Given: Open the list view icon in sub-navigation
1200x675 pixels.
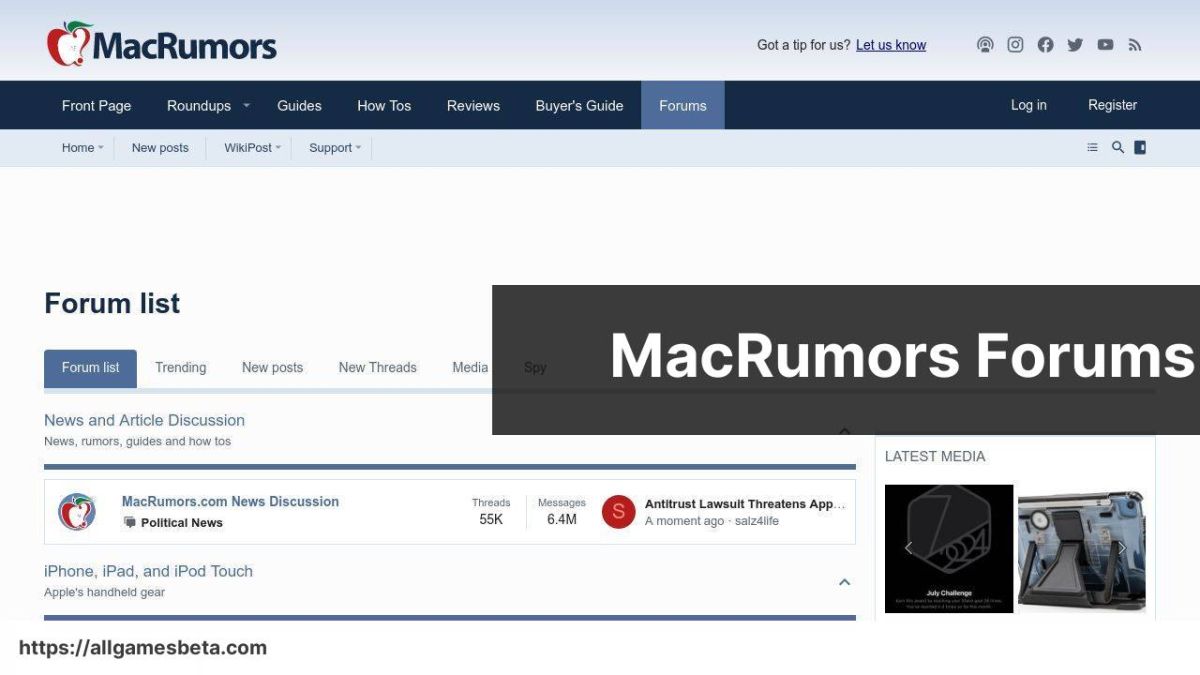Looking at the screenshot, I should click(1092, 148).
